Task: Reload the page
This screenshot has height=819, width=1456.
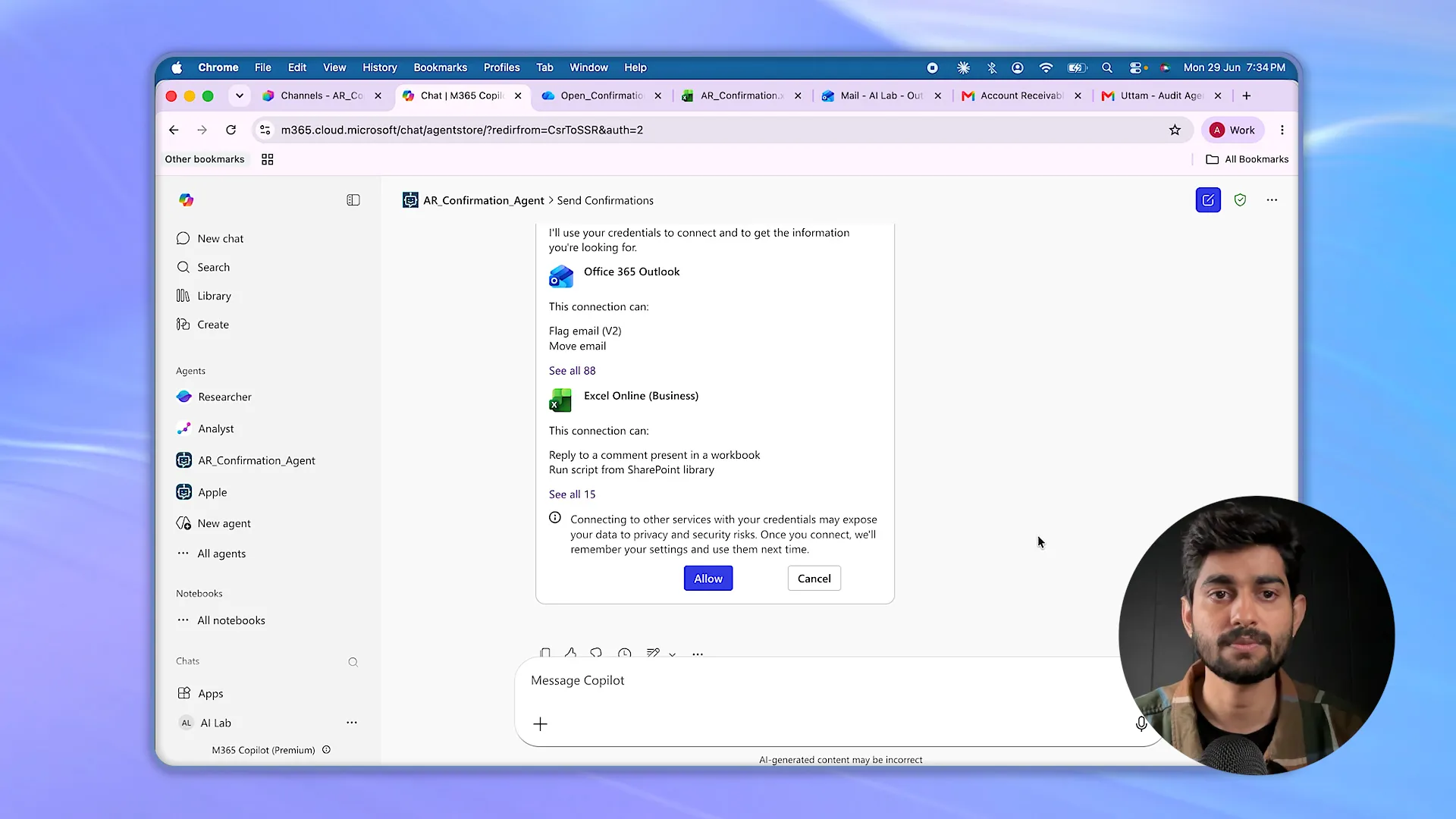Action: tap(231, 130)
